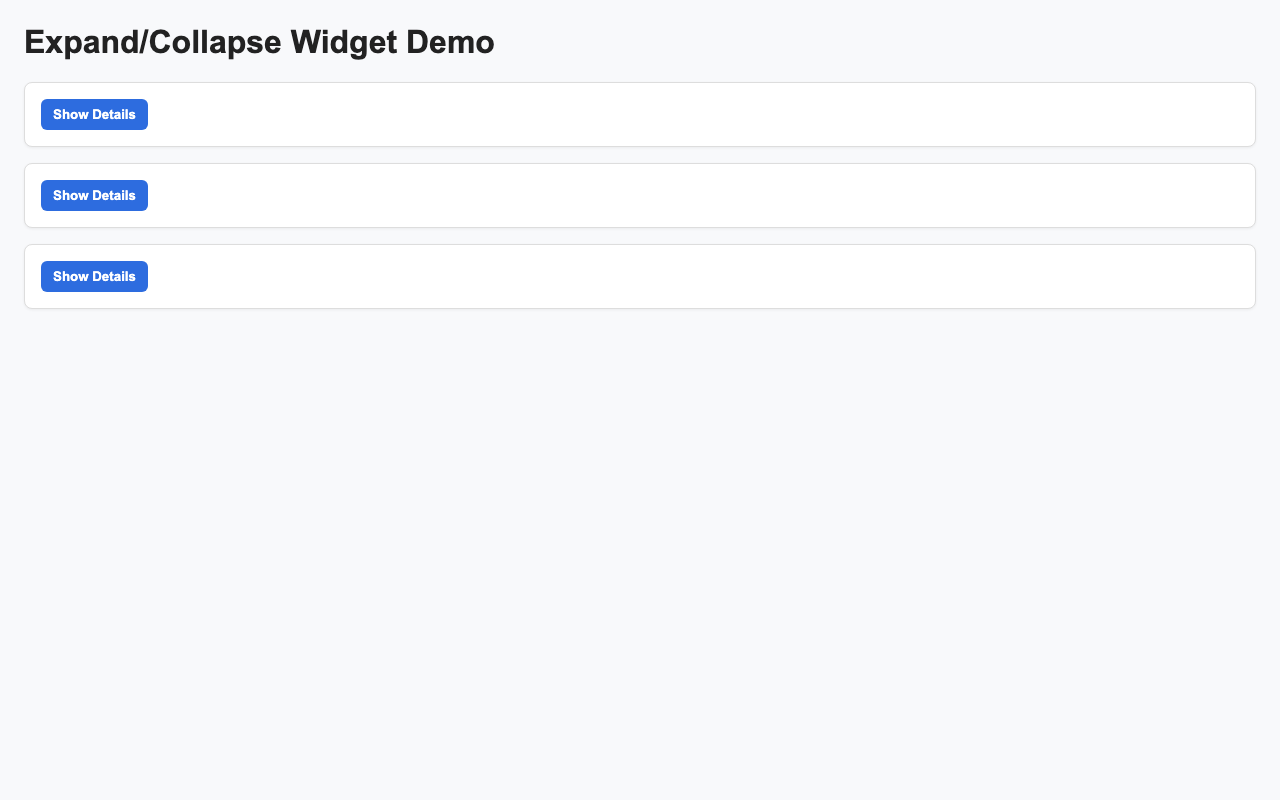The image size is (1280, 800).
Task: Select the third white card panel
Action: pos(640,276)
